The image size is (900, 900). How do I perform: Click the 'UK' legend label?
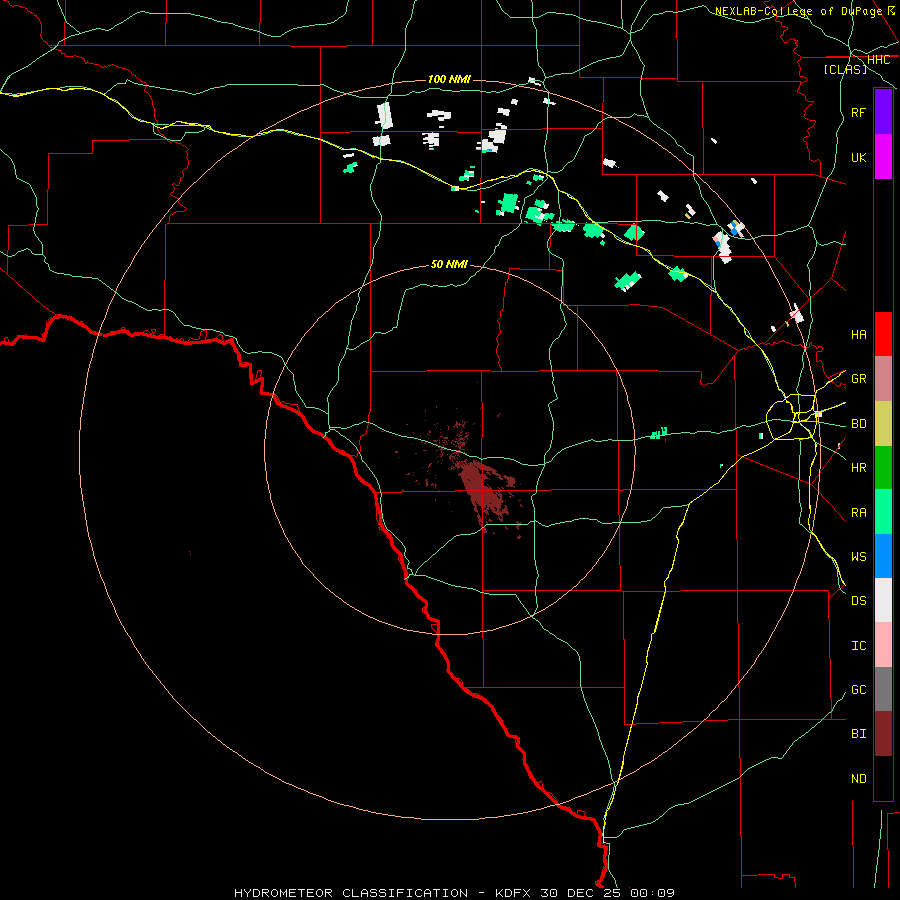(858, 157)
